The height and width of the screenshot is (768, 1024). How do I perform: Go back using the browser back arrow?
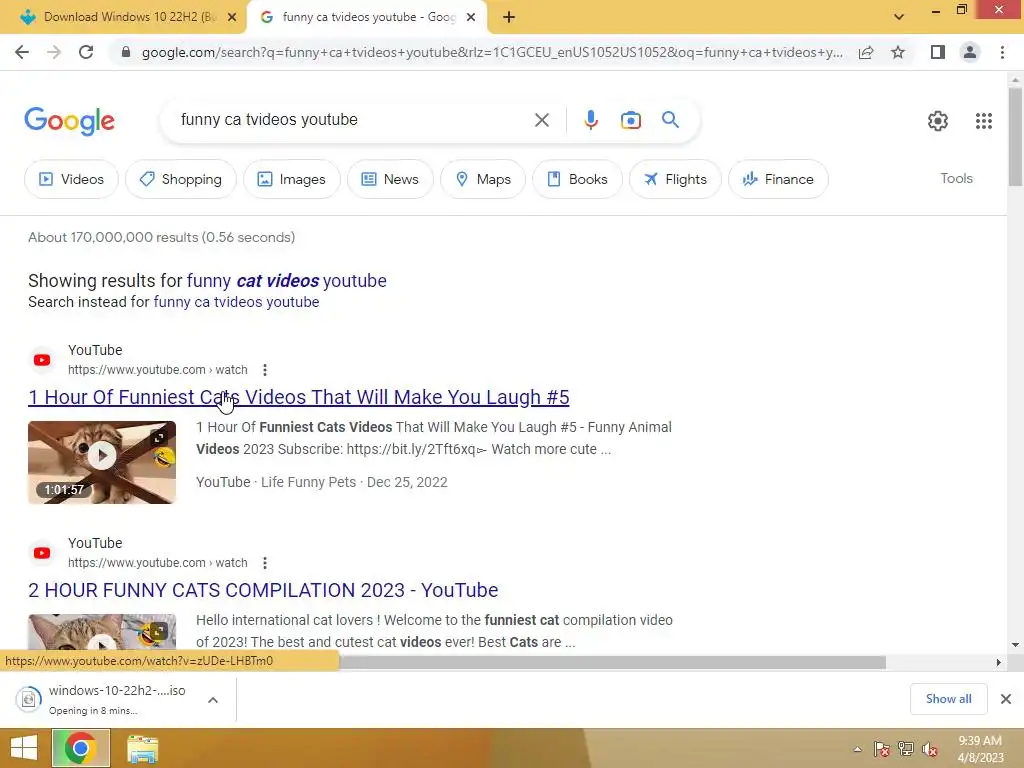point(22,52)
